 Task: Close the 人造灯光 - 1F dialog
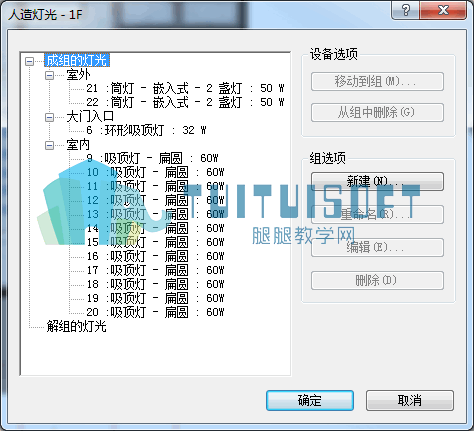(x=443, y=10)
